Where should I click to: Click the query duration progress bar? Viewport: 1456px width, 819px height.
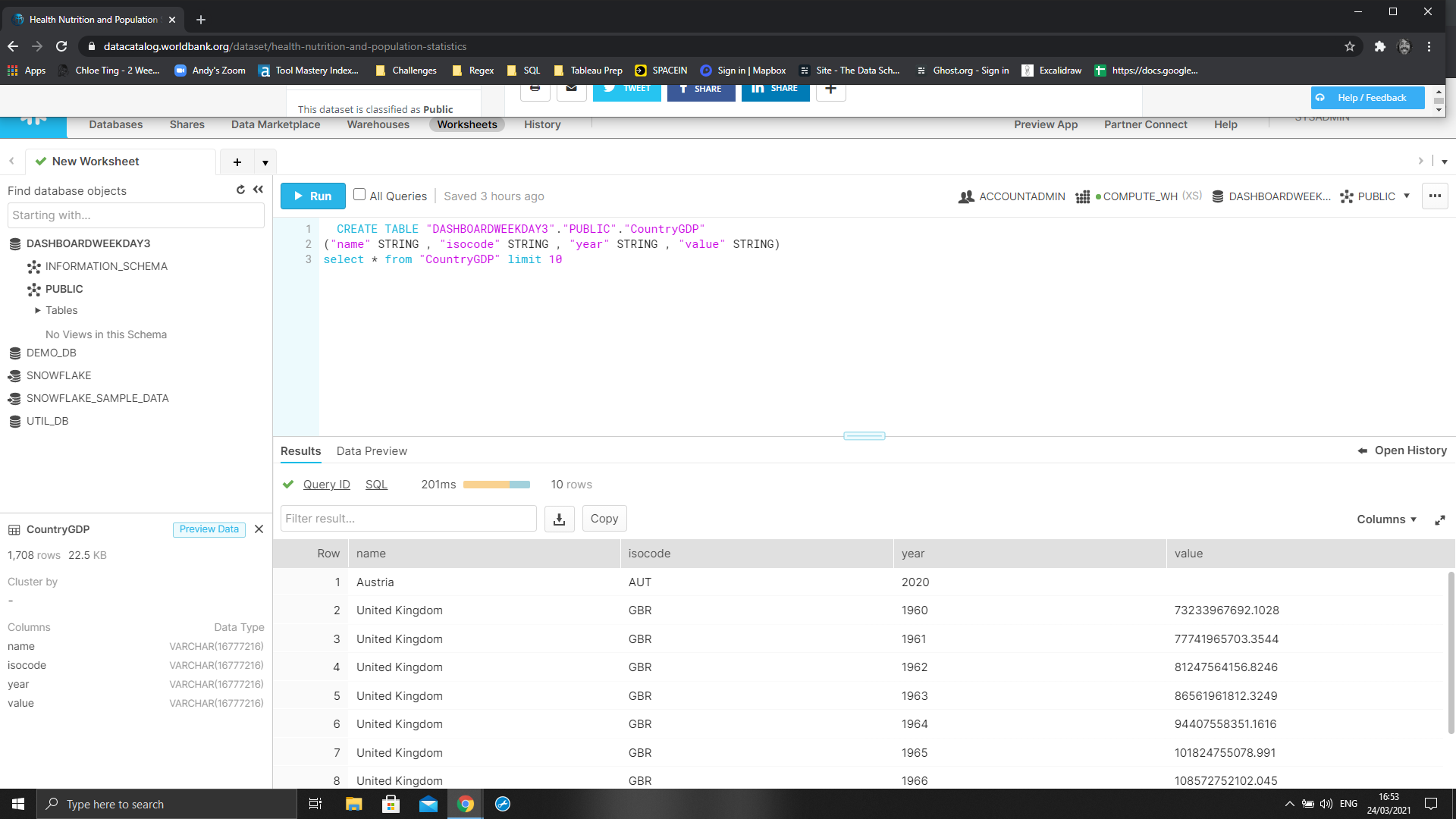pyautogui.click(x=496, y=485)
